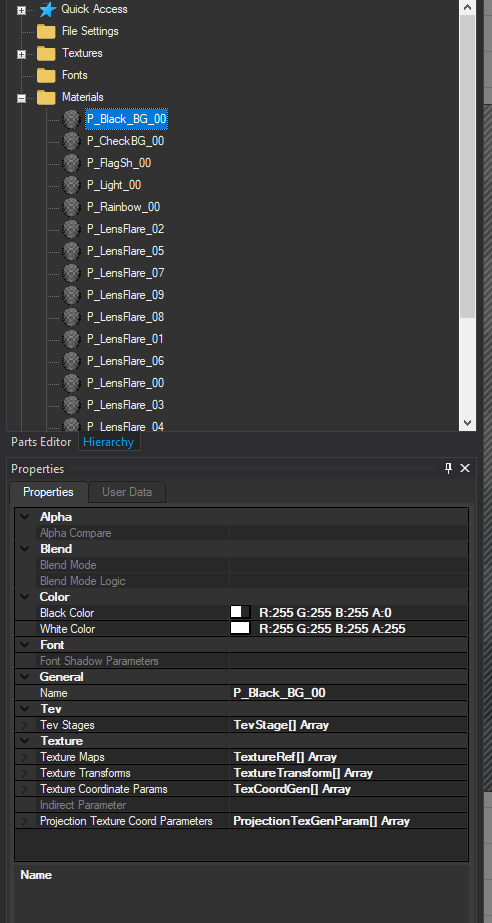Image resolution: width=492 pixels, height=923 pixels.
Task: Collapse the Font property category
Action: point(25,645)
